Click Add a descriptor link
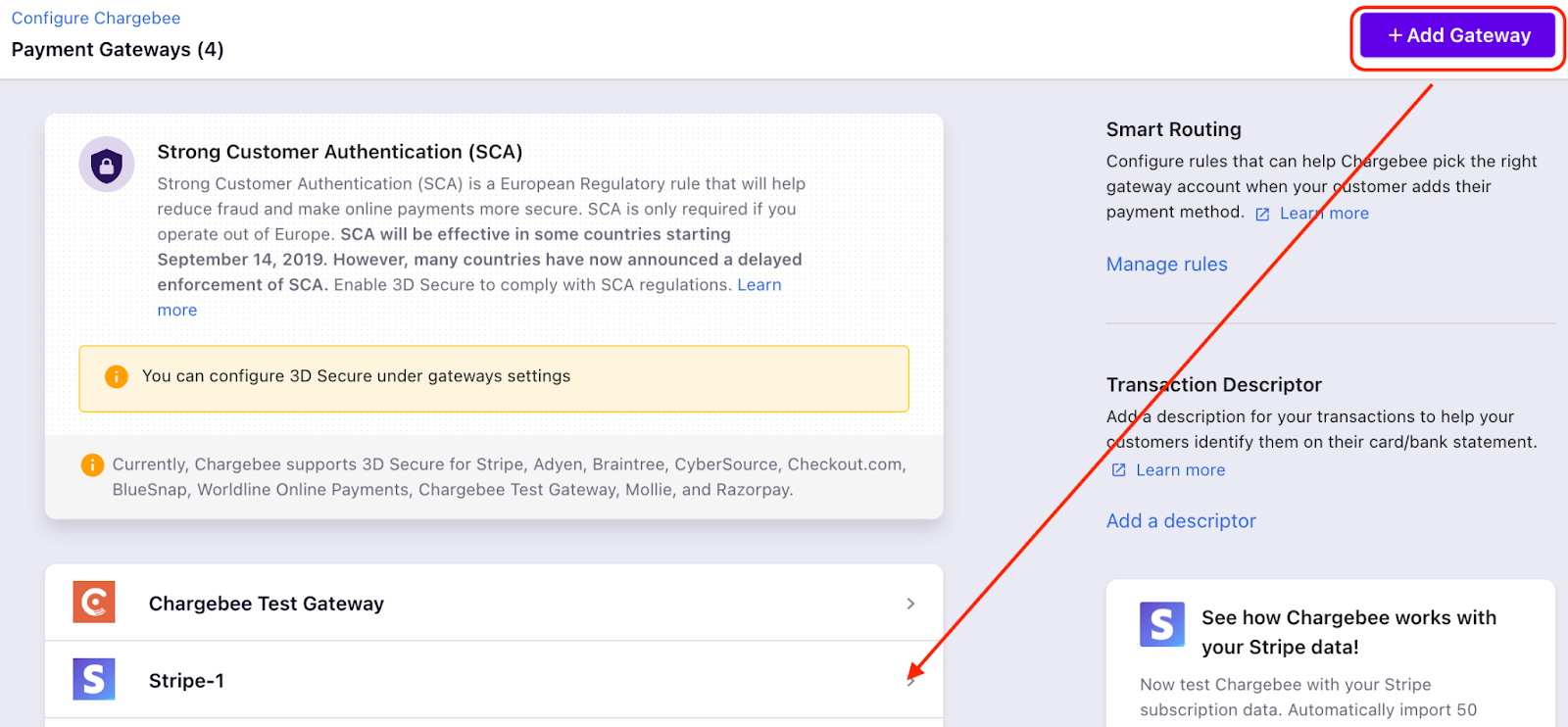The width and height of the screenshot is (1568, 727). pyautogui.click(x=1181, y=521)
